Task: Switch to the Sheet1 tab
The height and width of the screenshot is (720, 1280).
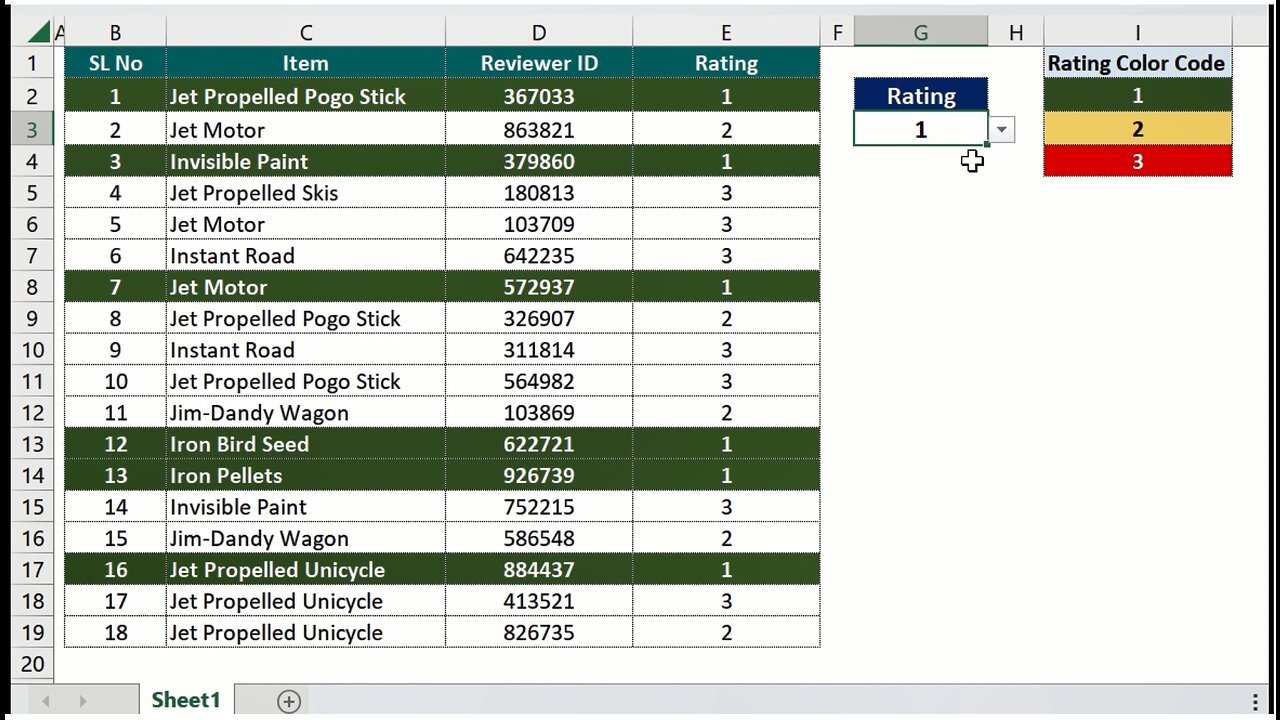Action: [x=185, y=700]
